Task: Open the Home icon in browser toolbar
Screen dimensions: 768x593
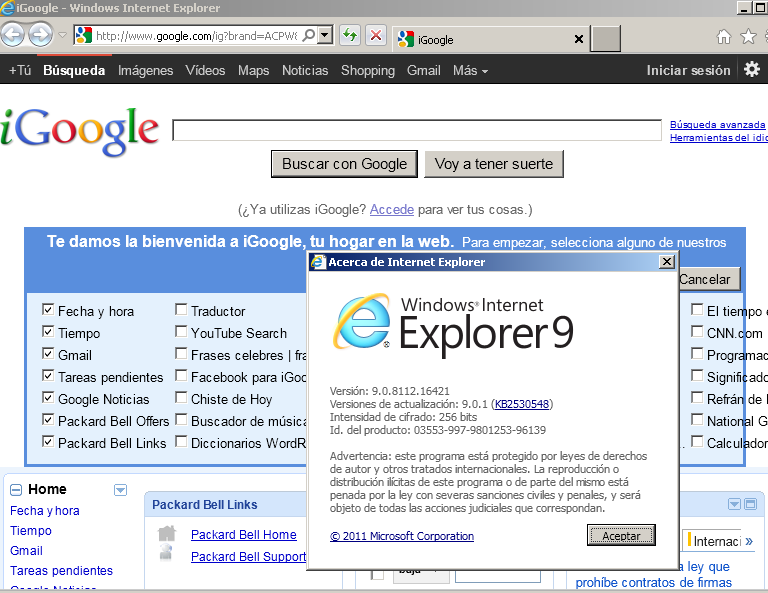Action: coord(724,37)
